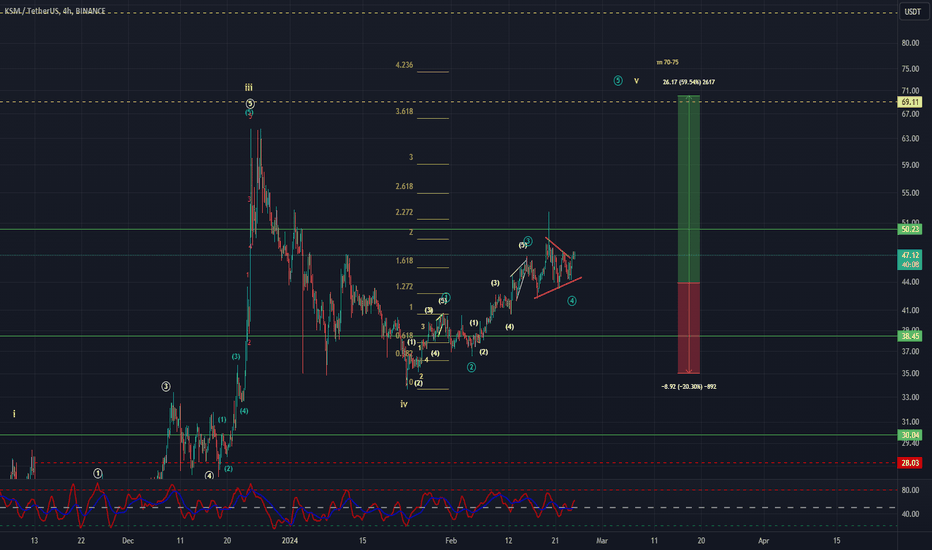Select the white circled 3 wave marker

point(166,386)
